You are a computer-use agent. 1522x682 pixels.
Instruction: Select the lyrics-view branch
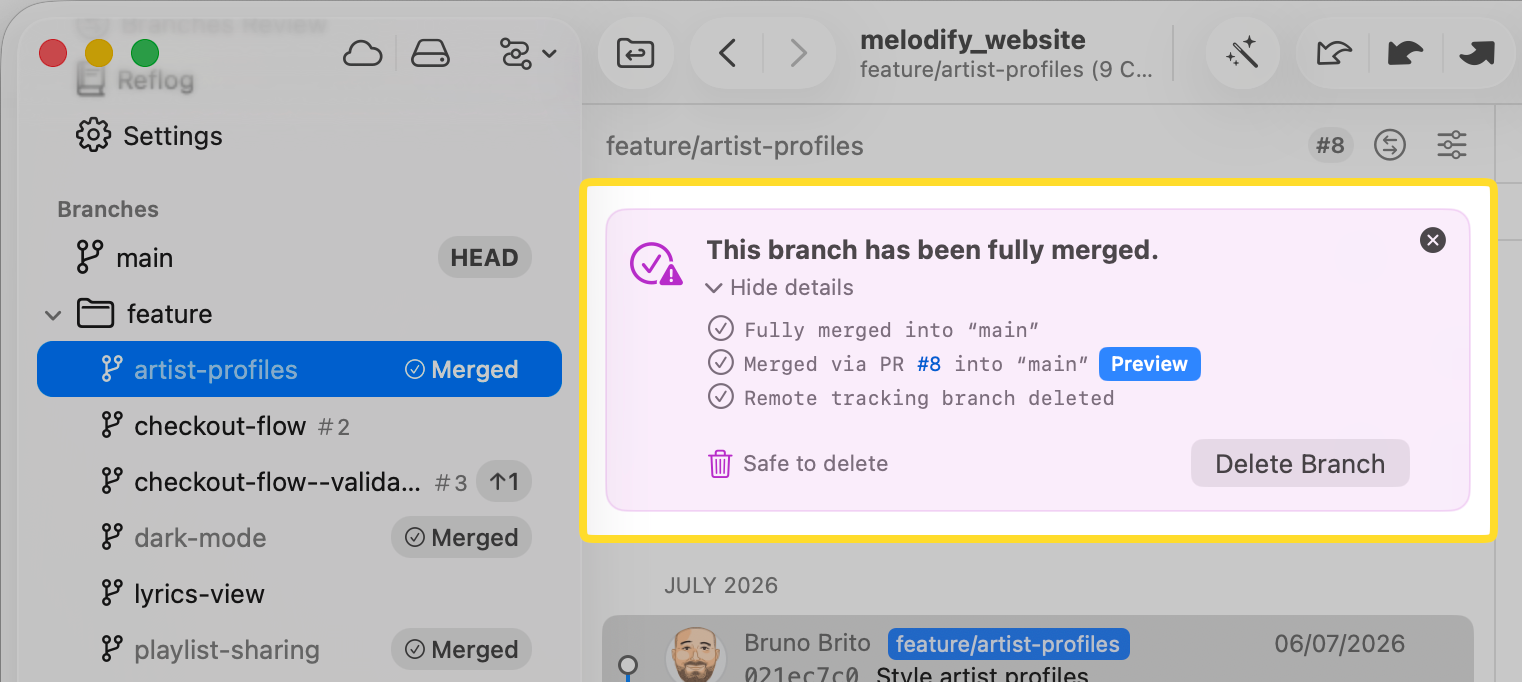pyautogui.click(x=299, y=594)
